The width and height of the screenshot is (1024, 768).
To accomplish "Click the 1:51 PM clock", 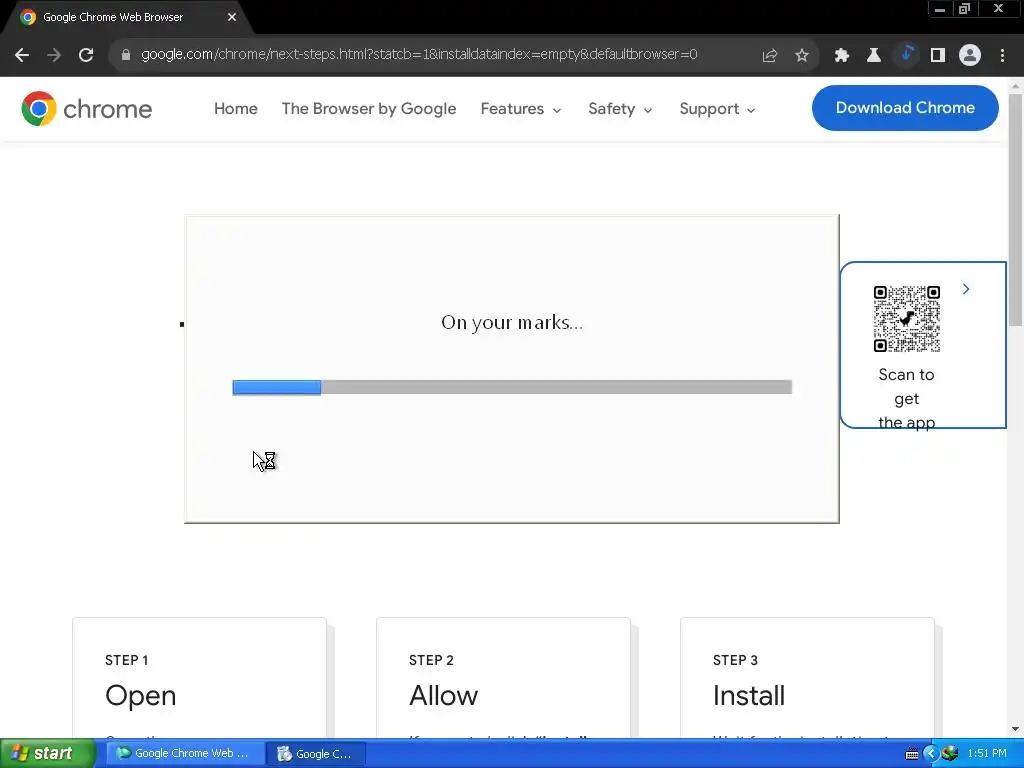I will [987, 753].
